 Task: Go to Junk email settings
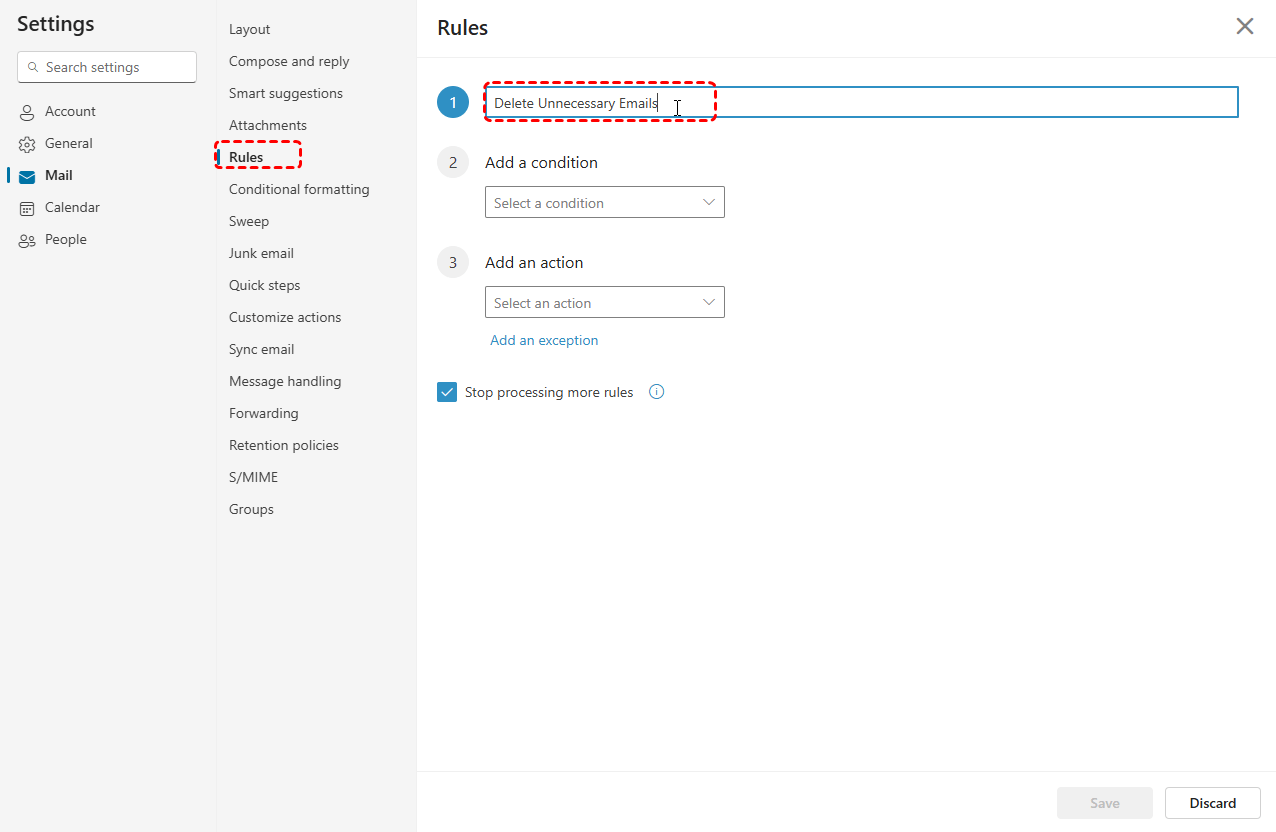click(261, 253)
